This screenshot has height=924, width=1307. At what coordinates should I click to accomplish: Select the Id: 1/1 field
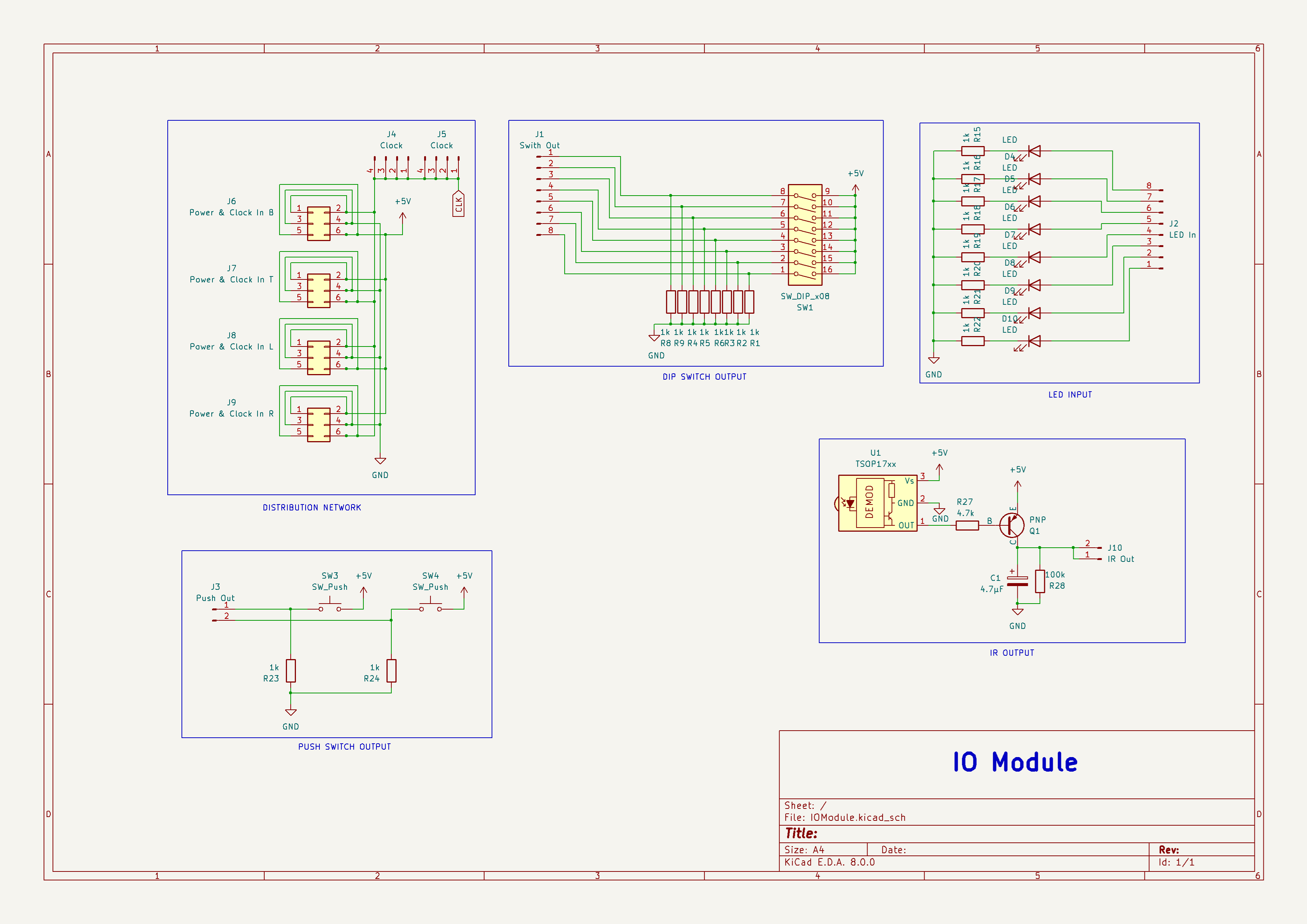pyautogui.click(x=1176, y=862)
